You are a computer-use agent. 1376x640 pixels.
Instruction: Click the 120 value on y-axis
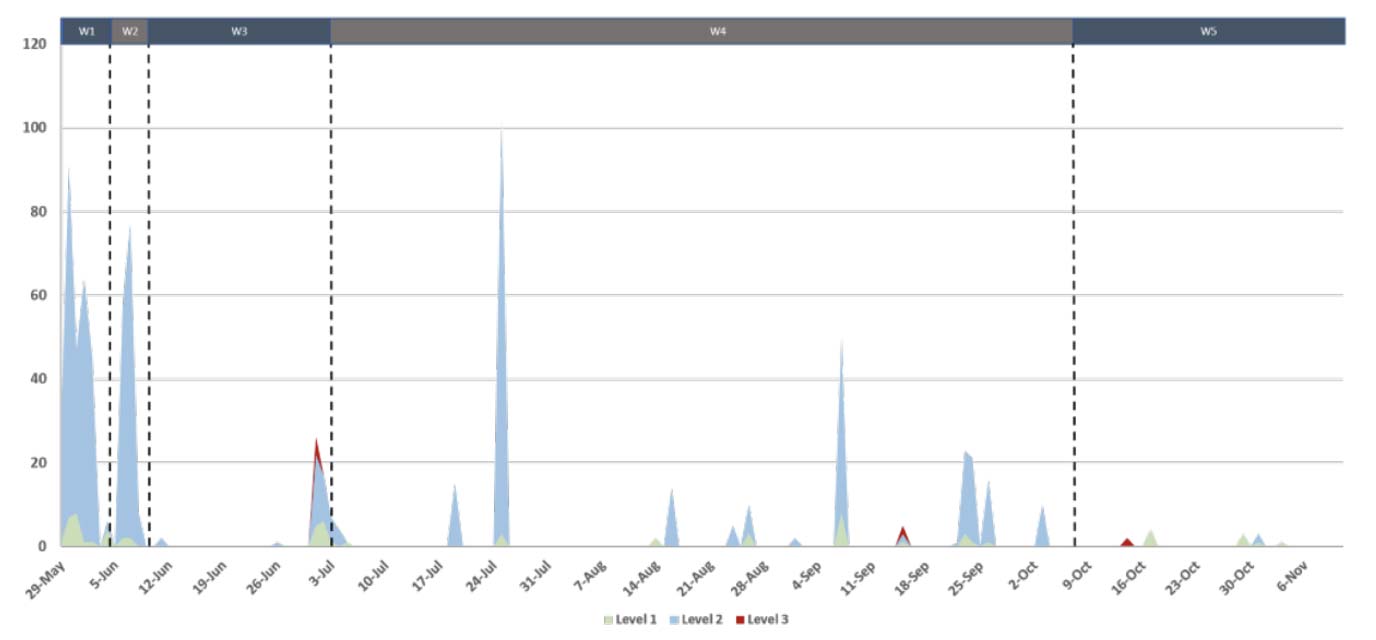35,45
